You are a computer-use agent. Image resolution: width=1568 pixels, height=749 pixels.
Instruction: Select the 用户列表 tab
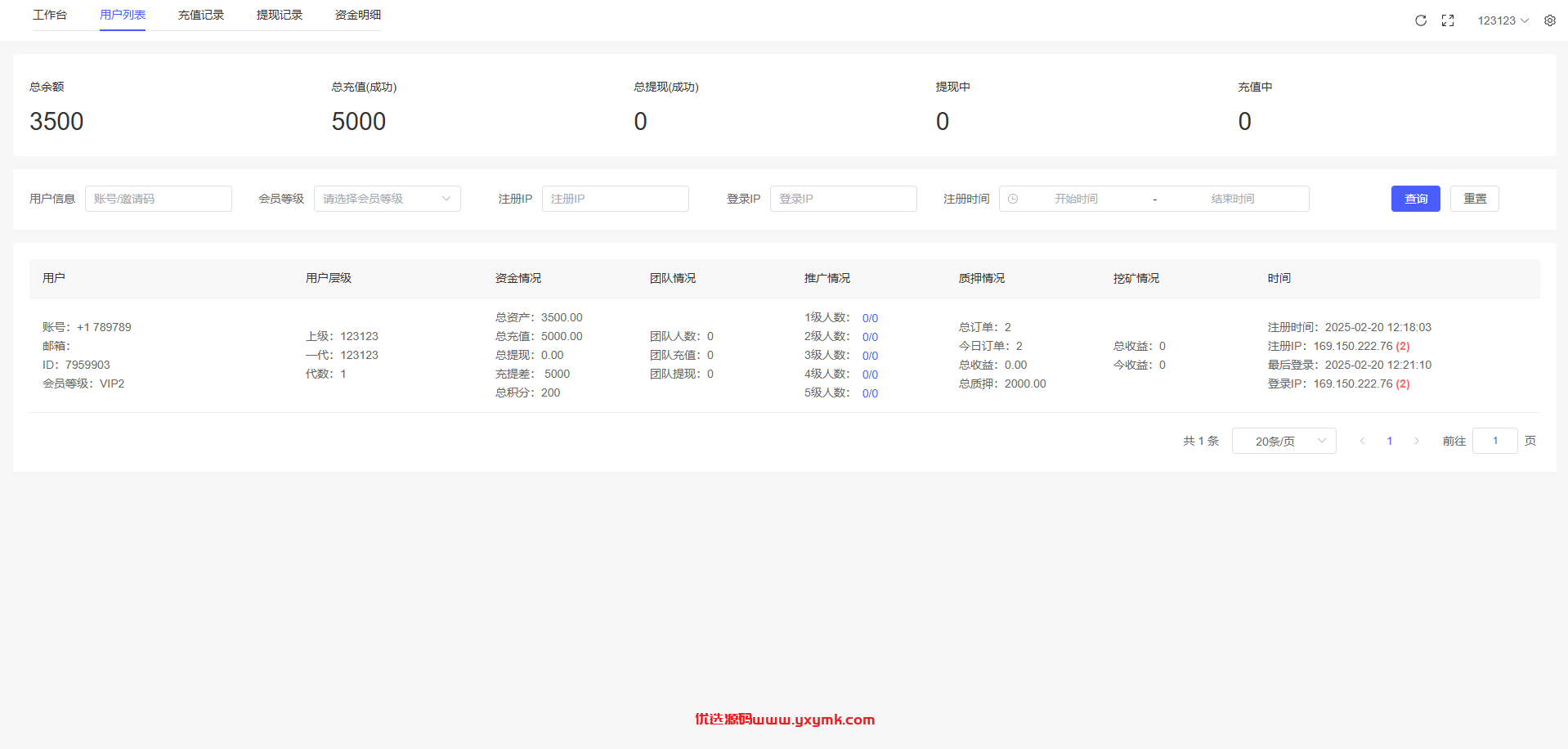(x=123, y=15)
